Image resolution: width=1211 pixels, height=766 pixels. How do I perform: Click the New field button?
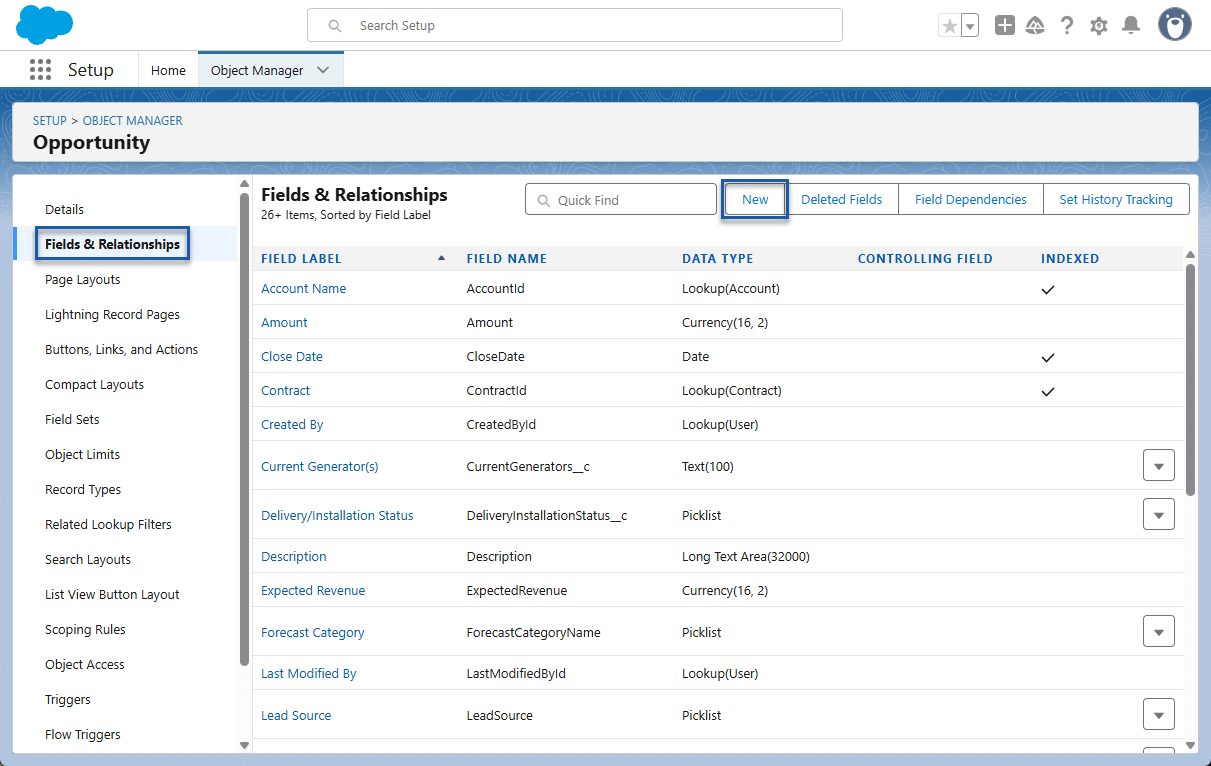(x=755, y=199)
